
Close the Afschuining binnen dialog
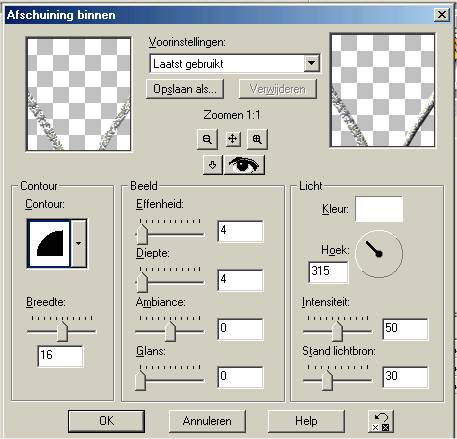(x=442, y=15)
